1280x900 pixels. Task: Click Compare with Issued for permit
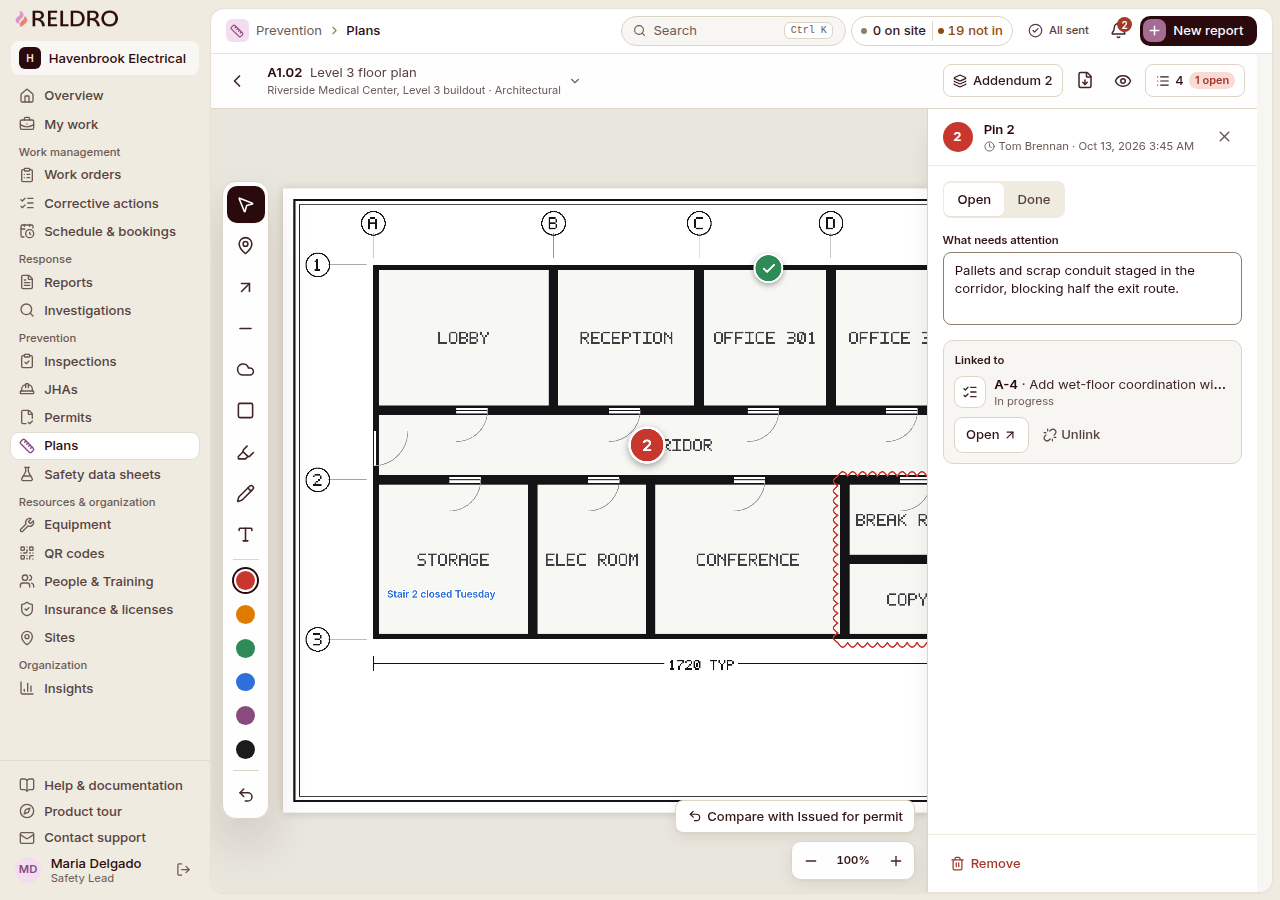795,817
